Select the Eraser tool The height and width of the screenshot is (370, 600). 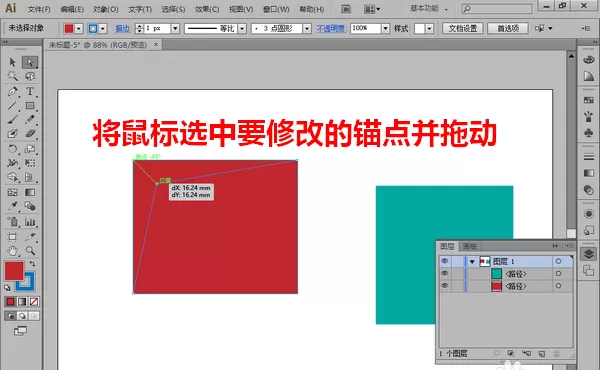pyautogui.click(x=30, y=134)
